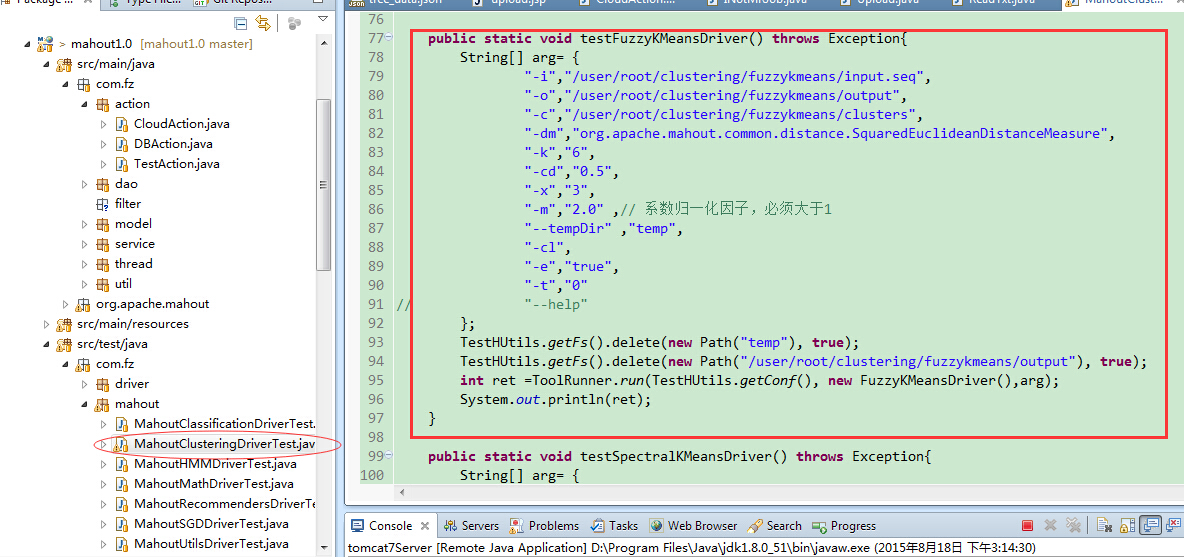Select MahoutHMMDriverTest.java file

point(215,464)
